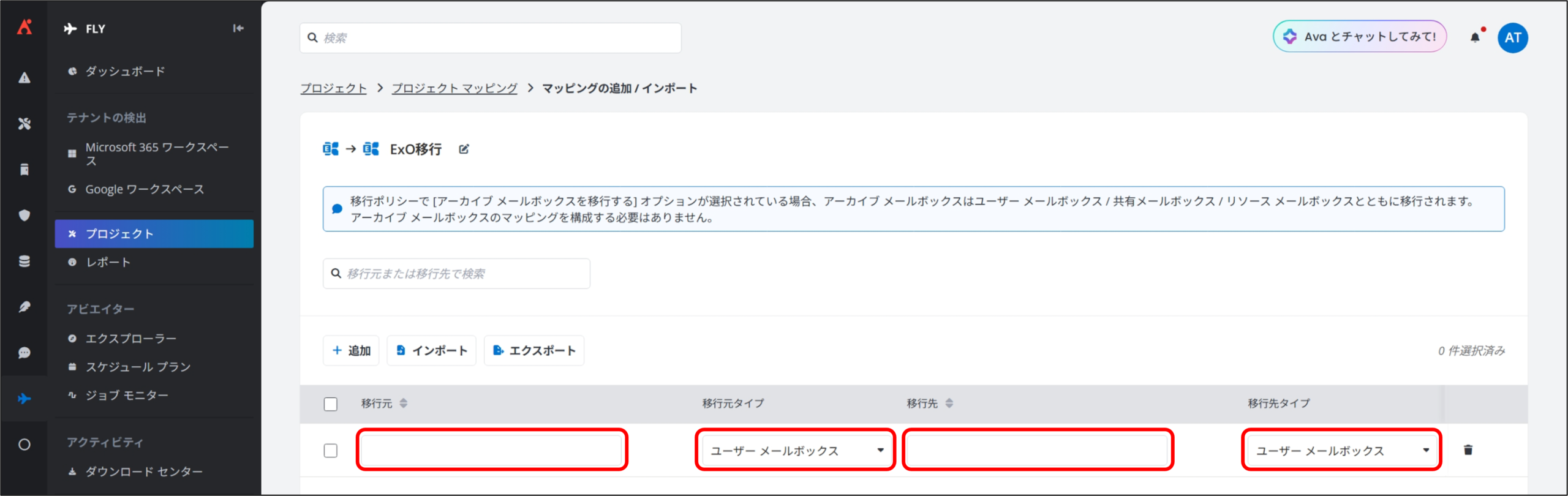Viewport: 1568px width, 496px height.
Task: Click the edit icon next to ExO移行
Action: (x=464, y=149)
